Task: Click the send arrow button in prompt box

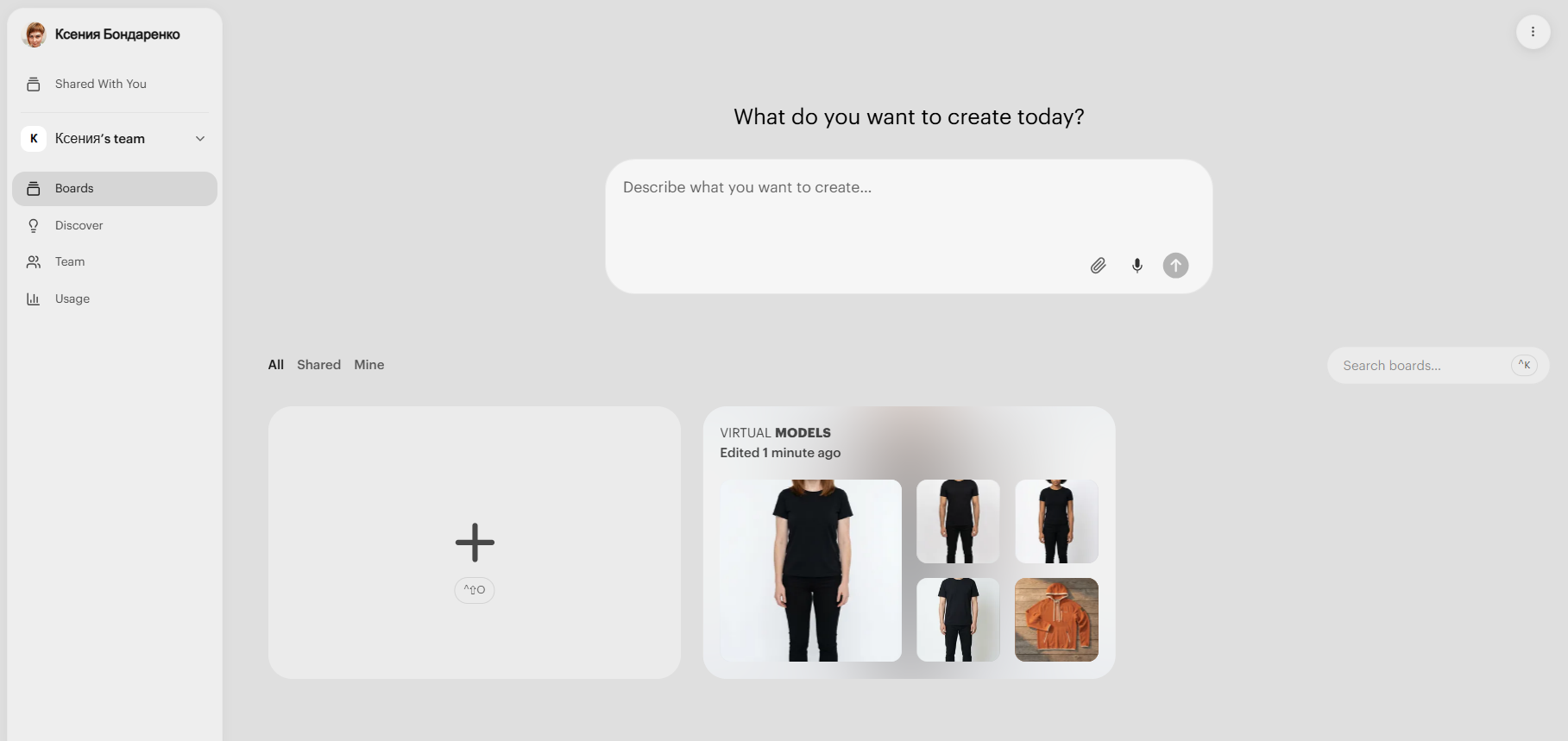Action: pyautogui.click(x=1175, y=266)
